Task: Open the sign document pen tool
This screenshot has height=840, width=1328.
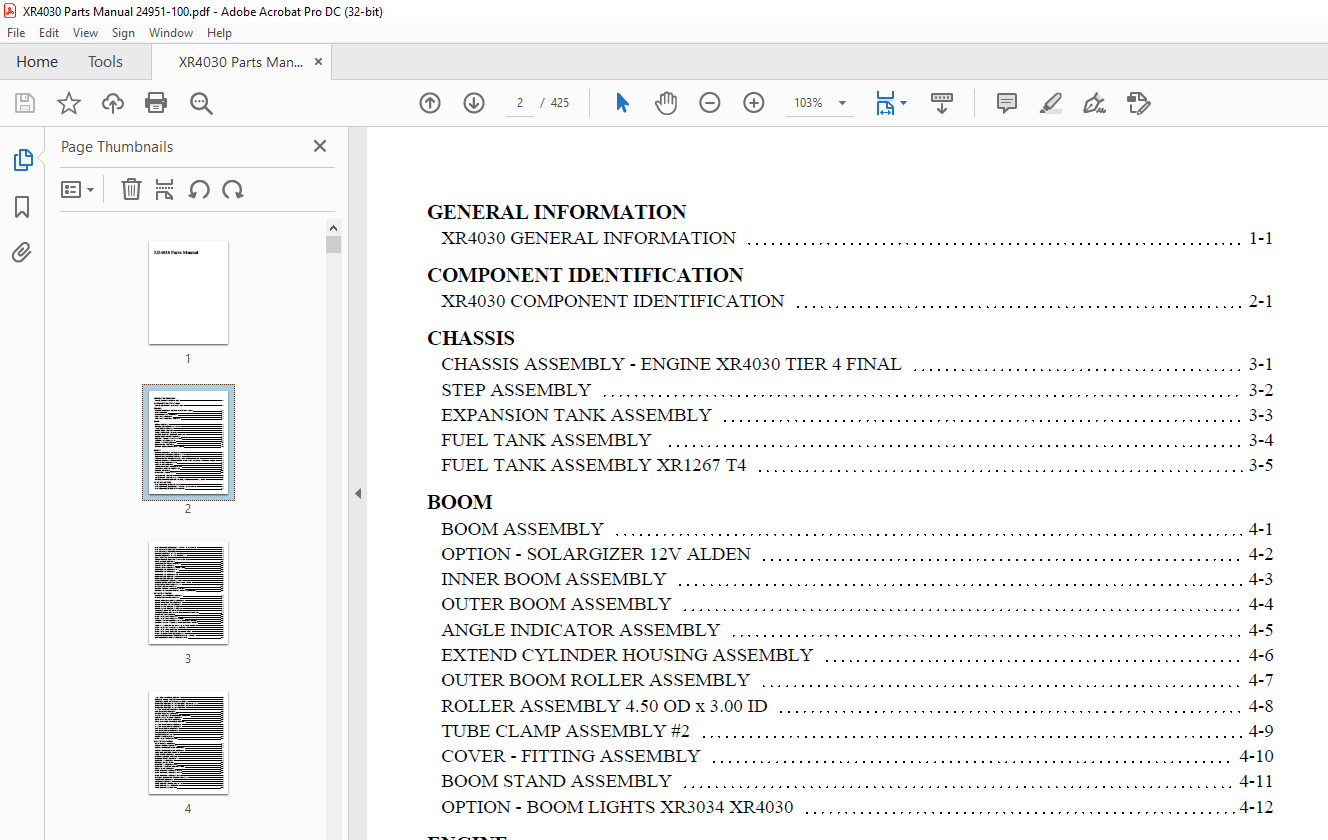Action: tap(1094, 103)
